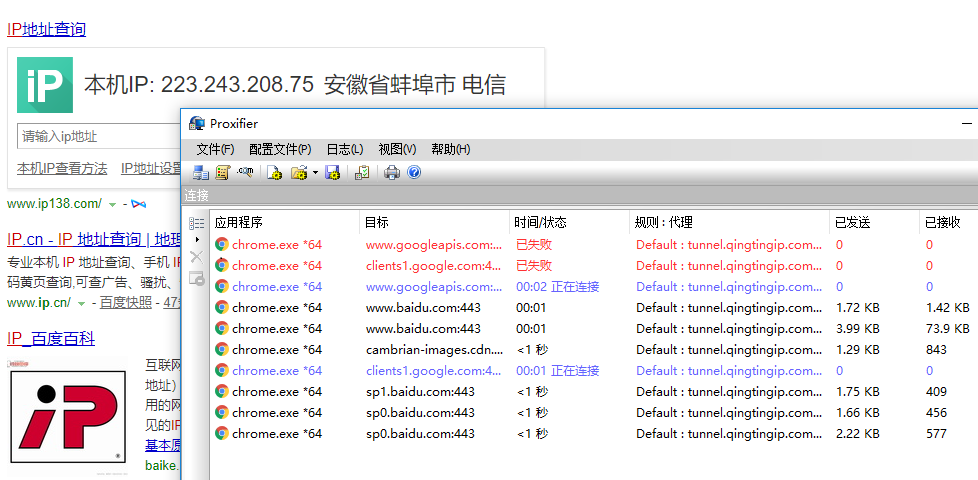Open the 基本 link in the baike snippet
This screenshot has height=480, width=978.
pyautogui.click(x=163, y=445)
